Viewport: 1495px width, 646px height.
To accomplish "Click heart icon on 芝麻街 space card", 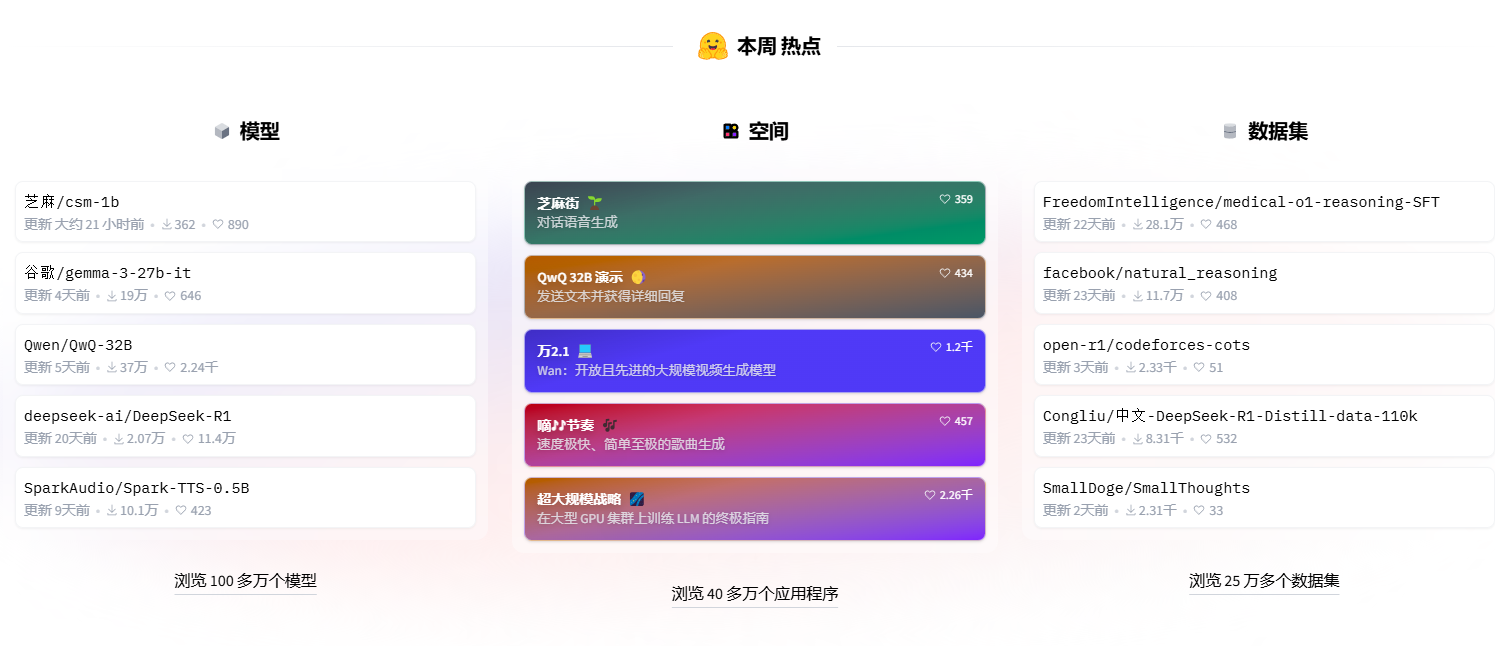I will tap(945, 199).
